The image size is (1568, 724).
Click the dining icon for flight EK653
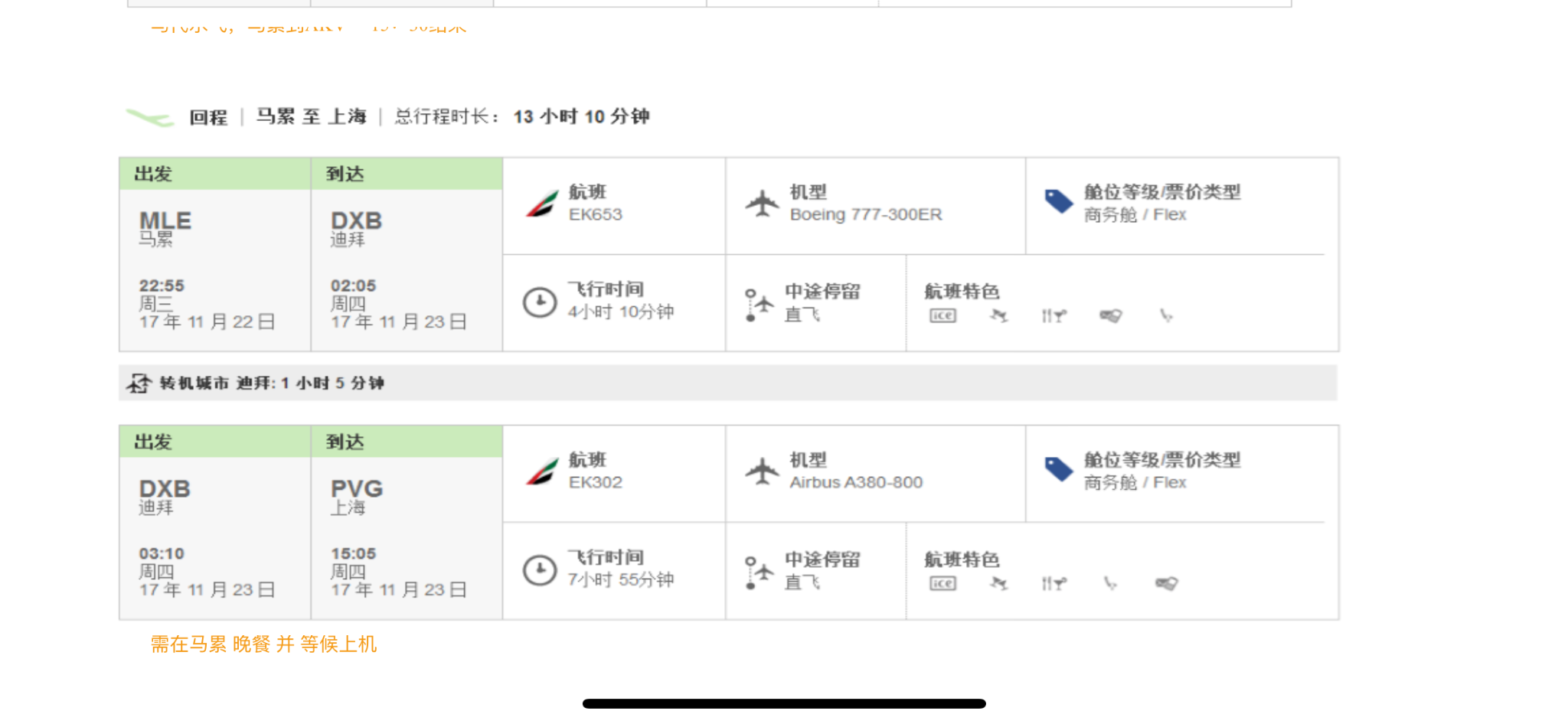click(1053, 315)
